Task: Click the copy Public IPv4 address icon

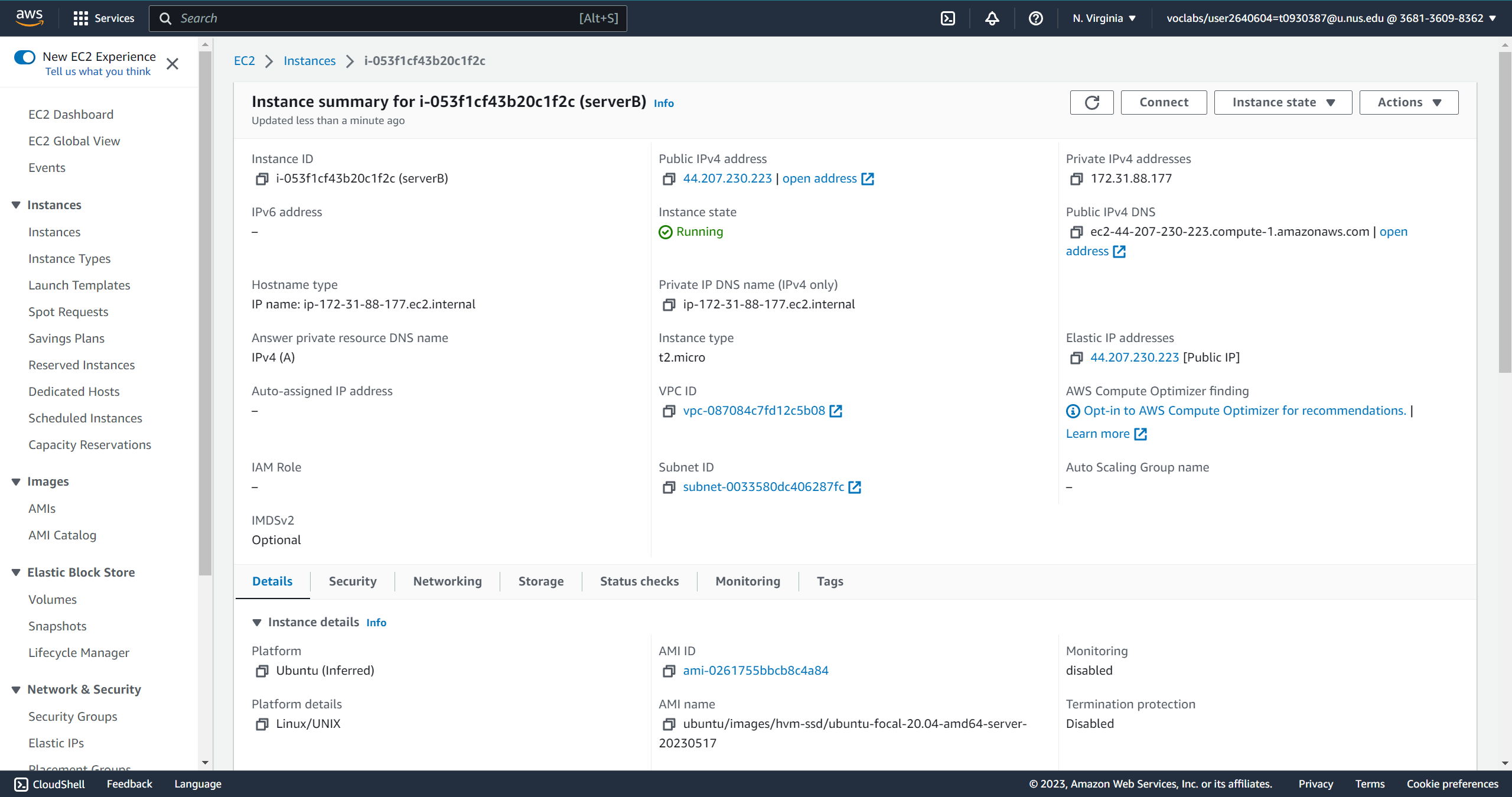Action: click(667, 178)
